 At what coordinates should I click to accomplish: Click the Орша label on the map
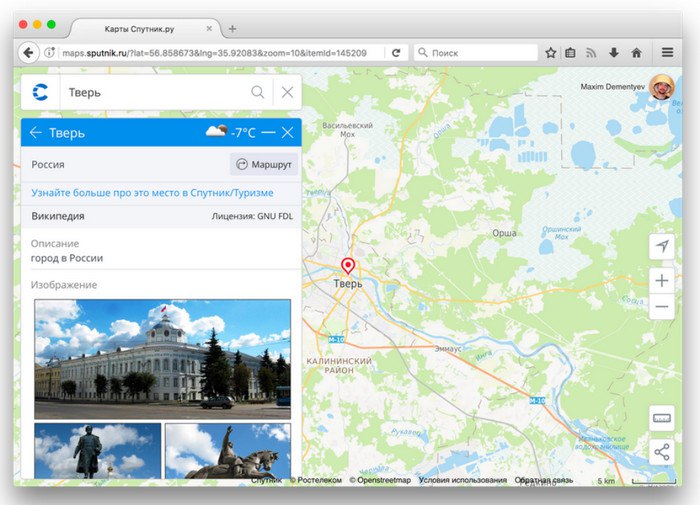point(504,233)
